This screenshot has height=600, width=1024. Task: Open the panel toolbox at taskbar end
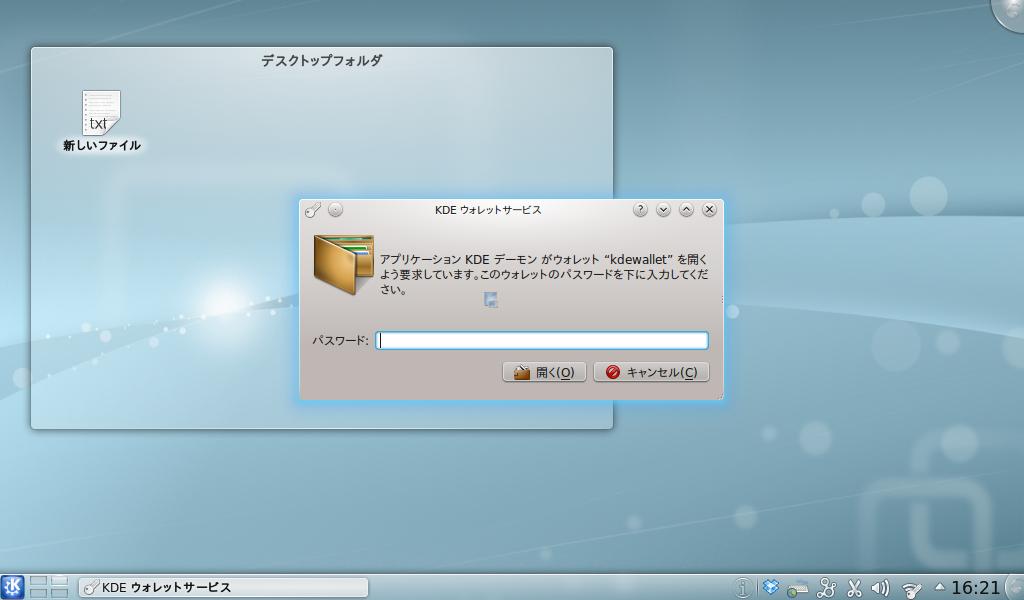tap(1015, 588)
